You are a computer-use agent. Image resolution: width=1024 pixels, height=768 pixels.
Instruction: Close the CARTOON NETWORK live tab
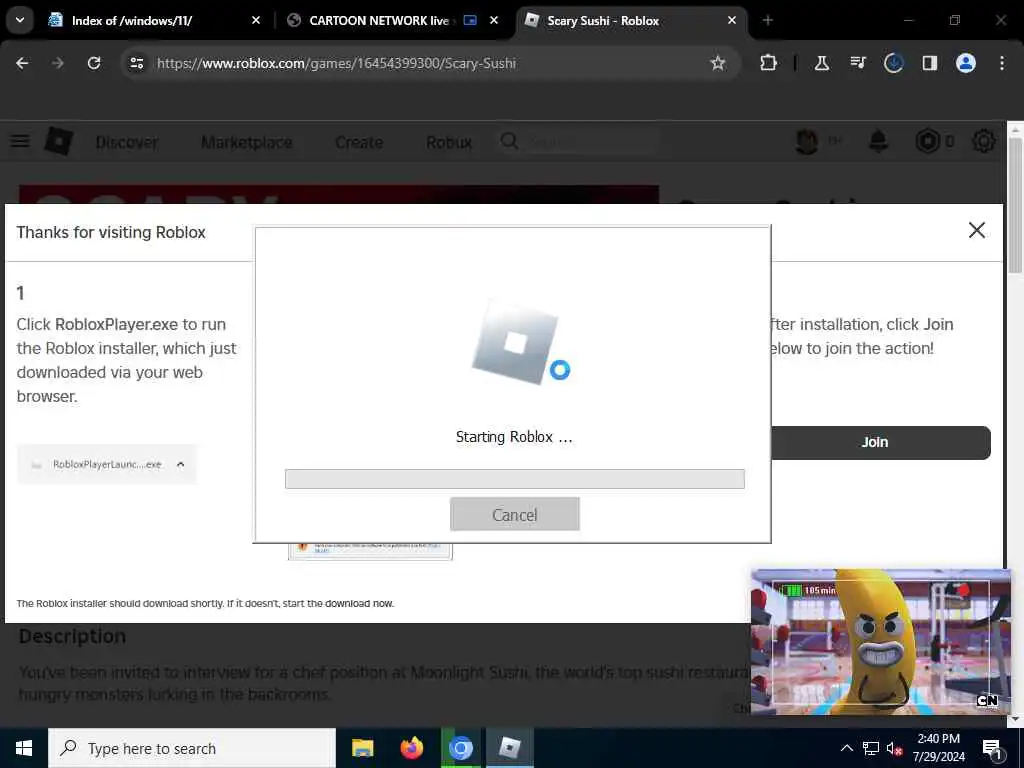[494, 20]
